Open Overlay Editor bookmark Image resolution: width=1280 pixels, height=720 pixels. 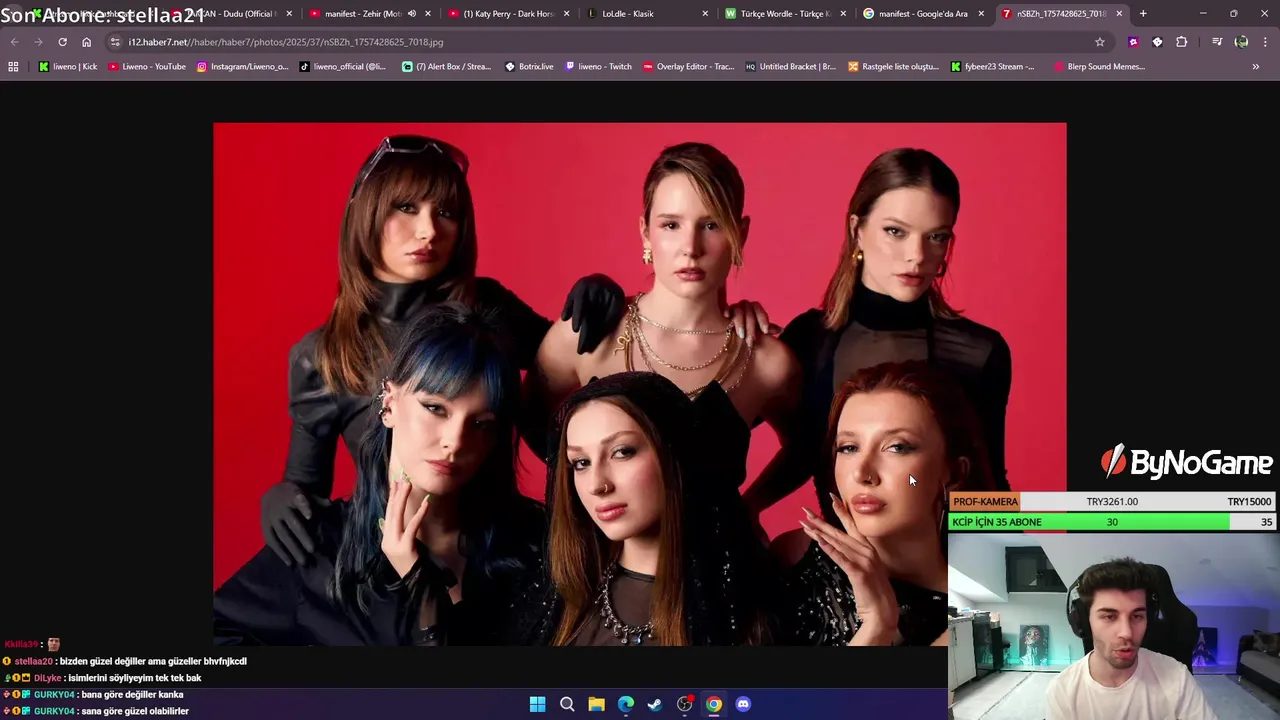(688, 67)
